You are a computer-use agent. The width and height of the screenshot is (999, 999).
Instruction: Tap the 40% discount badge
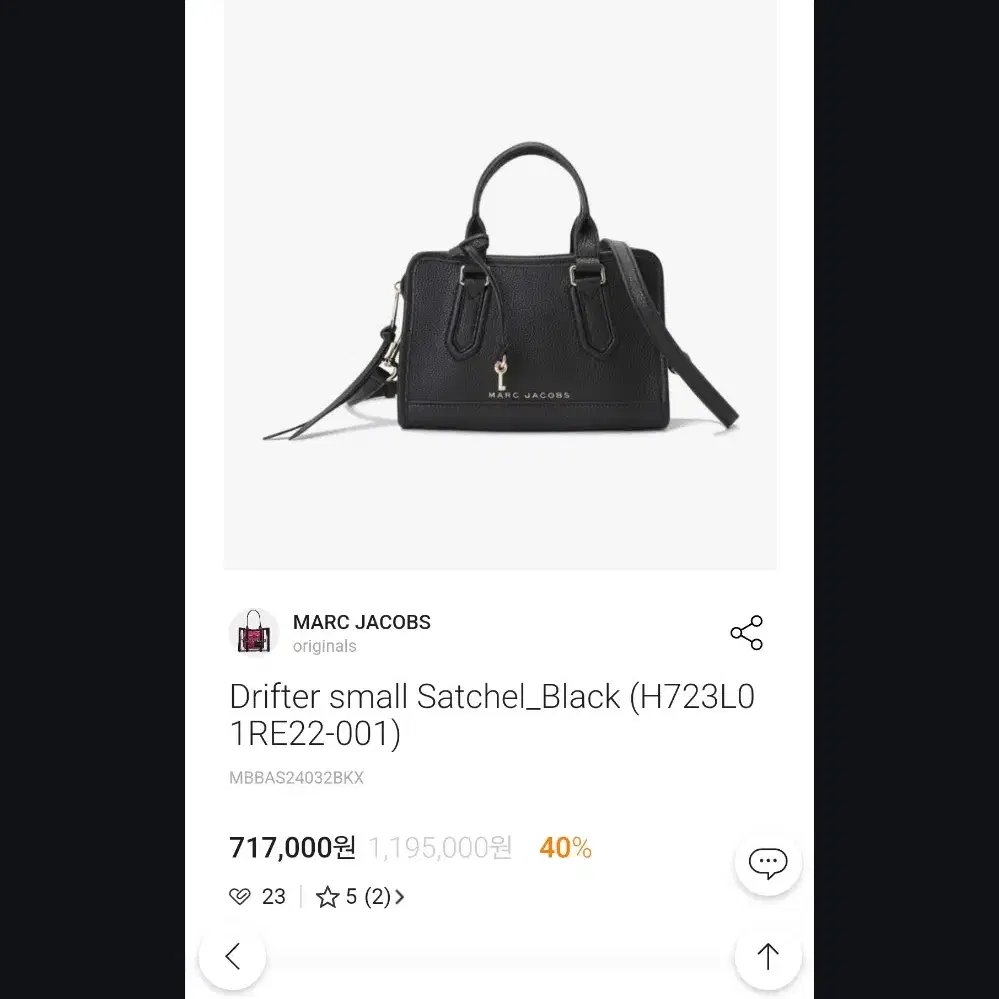(x=566, y=847)
